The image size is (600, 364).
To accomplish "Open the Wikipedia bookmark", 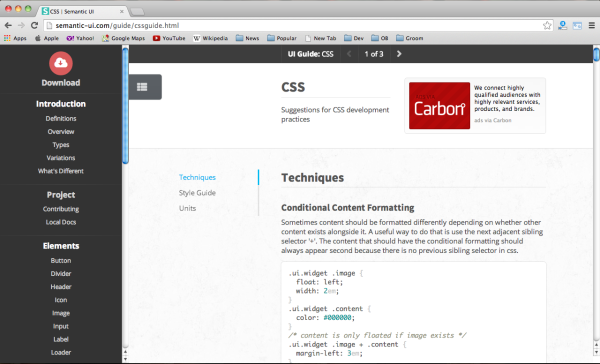I will pyautogui.click(x=210, y=38).
